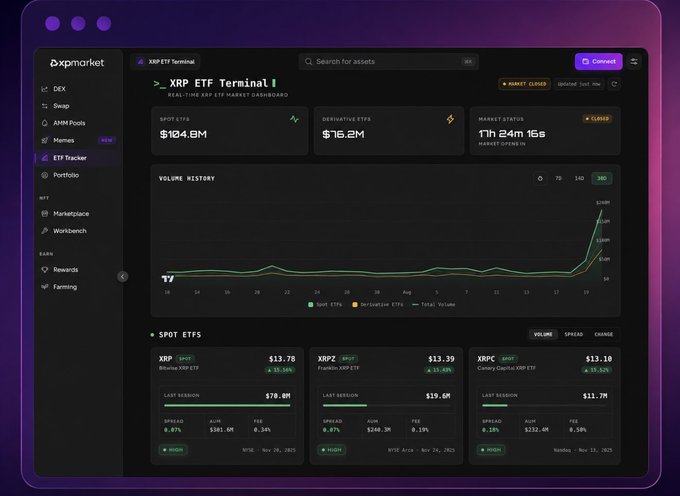This screenshot has height=496, width=680.
Task: Click the $13.10 XRPC price
Action: [598, 359]
